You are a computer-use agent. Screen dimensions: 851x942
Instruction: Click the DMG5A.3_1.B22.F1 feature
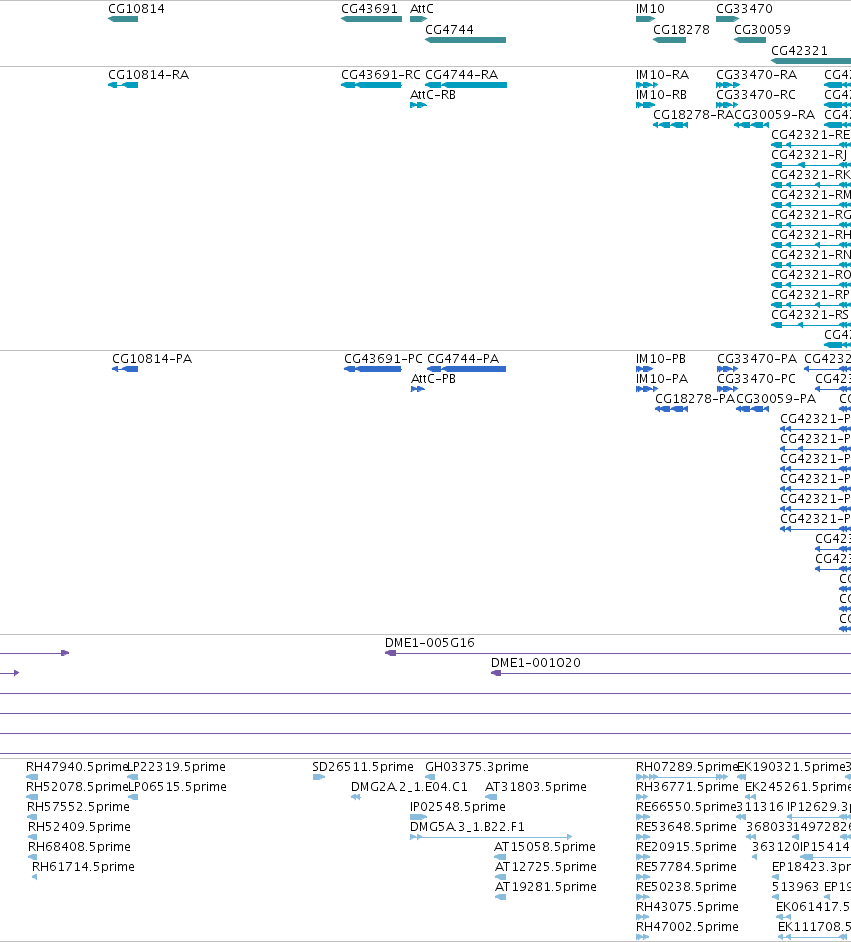point(467,827)
